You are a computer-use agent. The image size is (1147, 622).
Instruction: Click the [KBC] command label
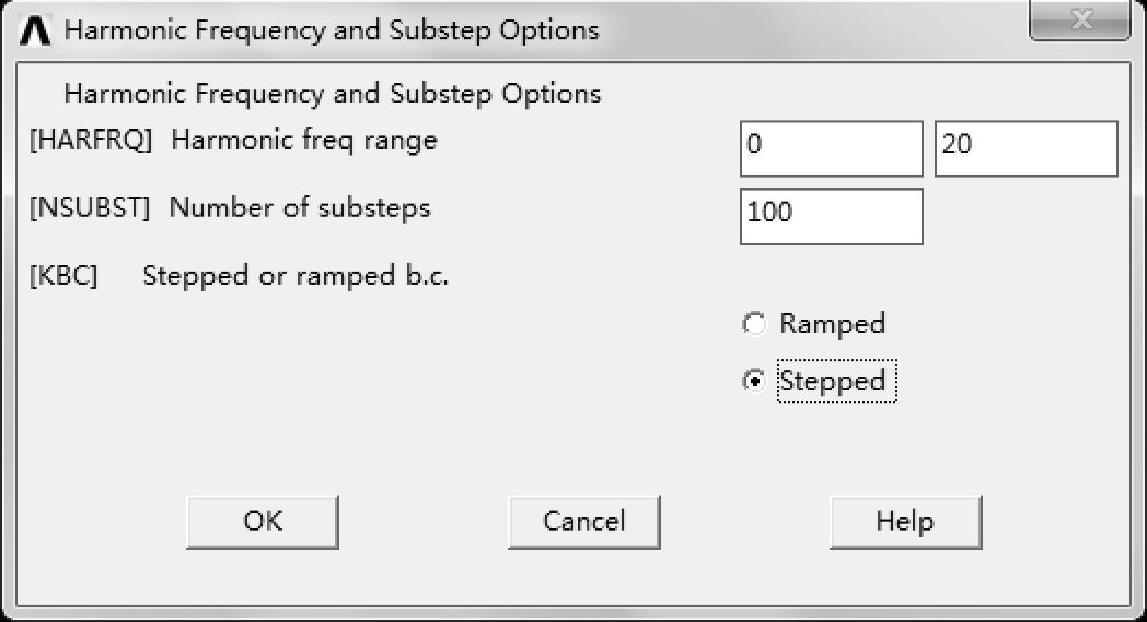64,277
